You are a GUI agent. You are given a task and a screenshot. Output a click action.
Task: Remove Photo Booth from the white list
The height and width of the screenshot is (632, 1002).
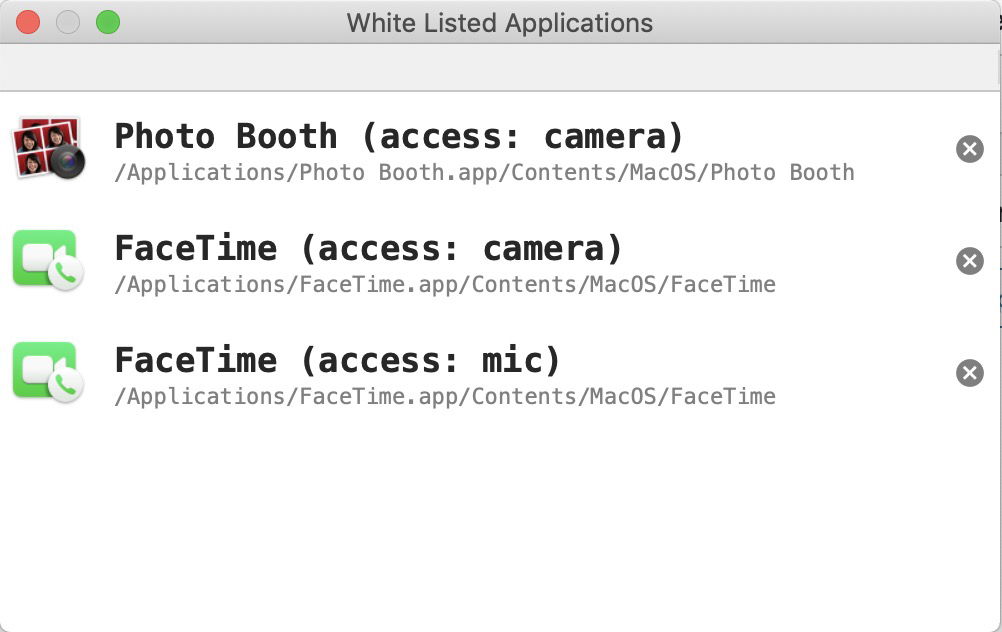point(969,149)
